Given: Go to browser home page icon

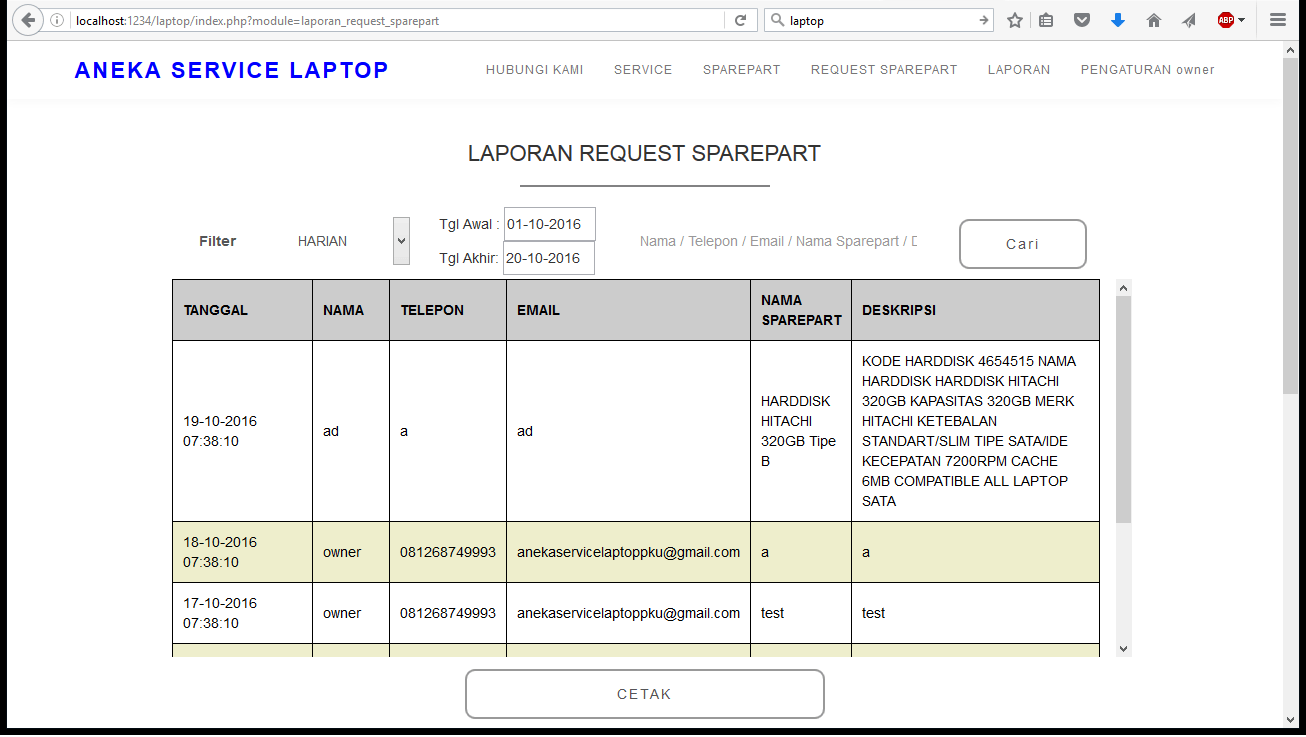Looking at the screenshot, I should pyautogui.click(x=1153, y=20).
